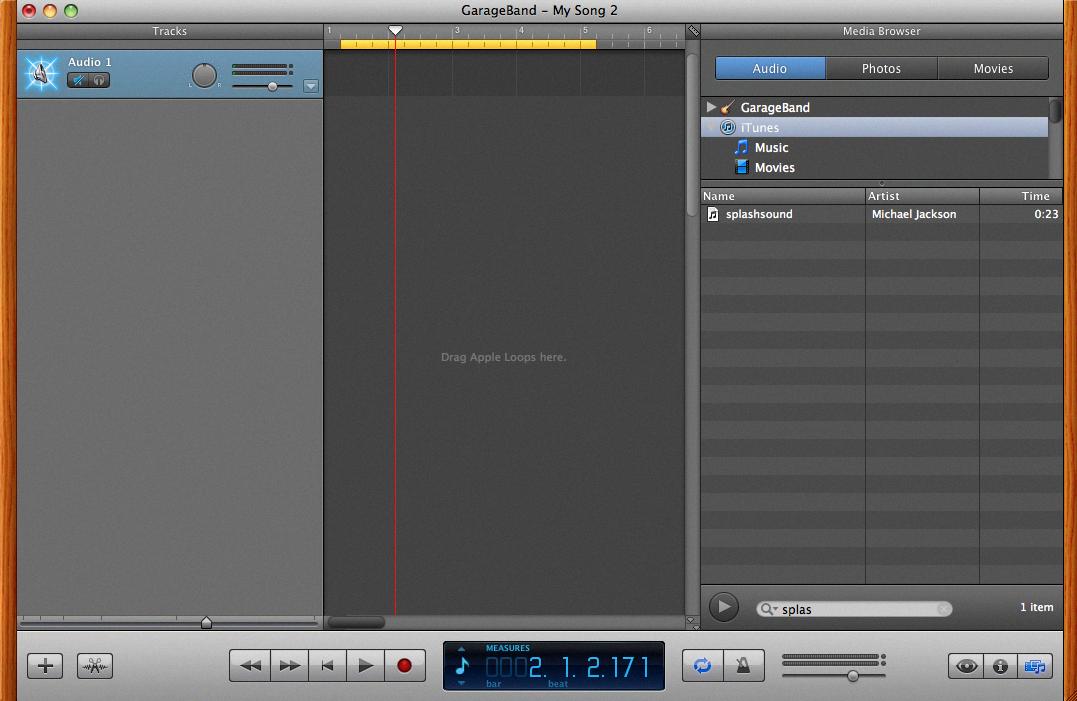1077x701 pixels.
Task: Go to beginning of the song
Action: (328, 665)
